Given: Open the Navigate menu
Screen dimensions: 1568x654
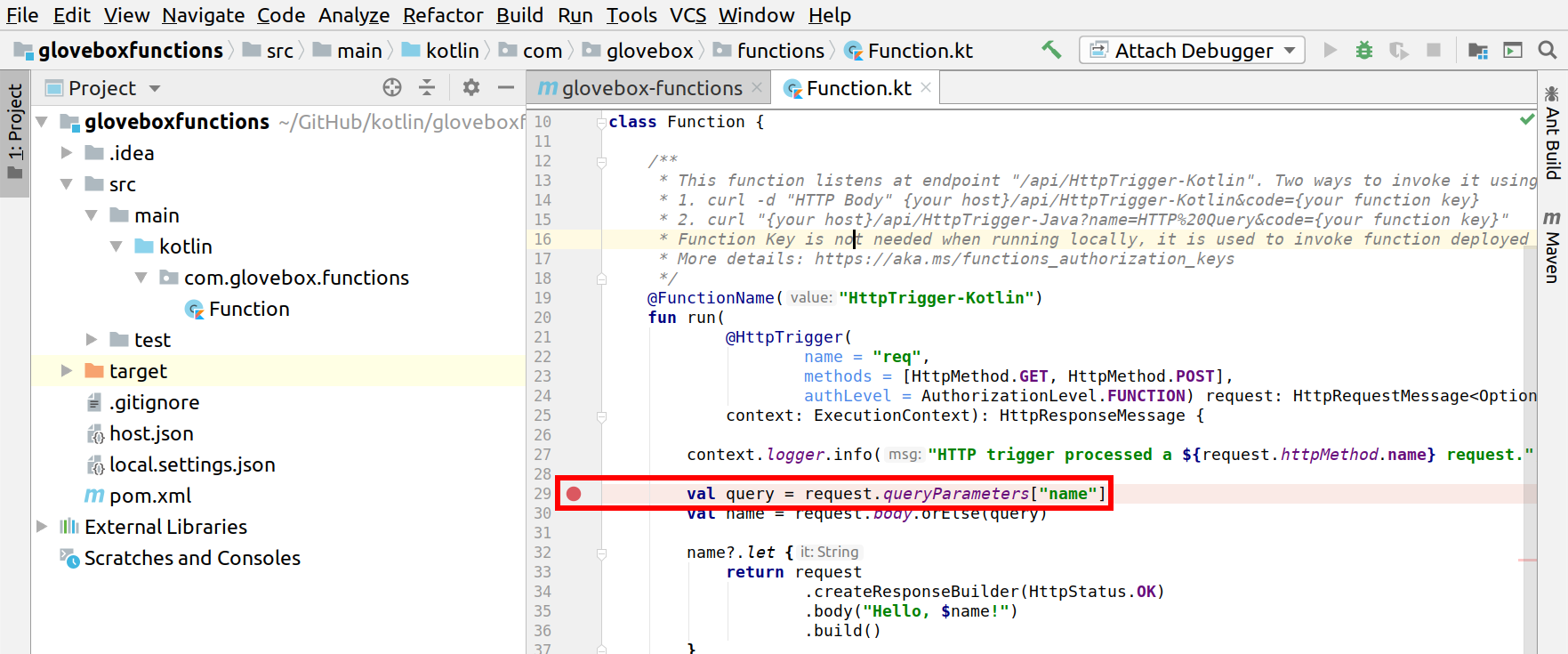Looking at the screenshot, I should [204, 15].
